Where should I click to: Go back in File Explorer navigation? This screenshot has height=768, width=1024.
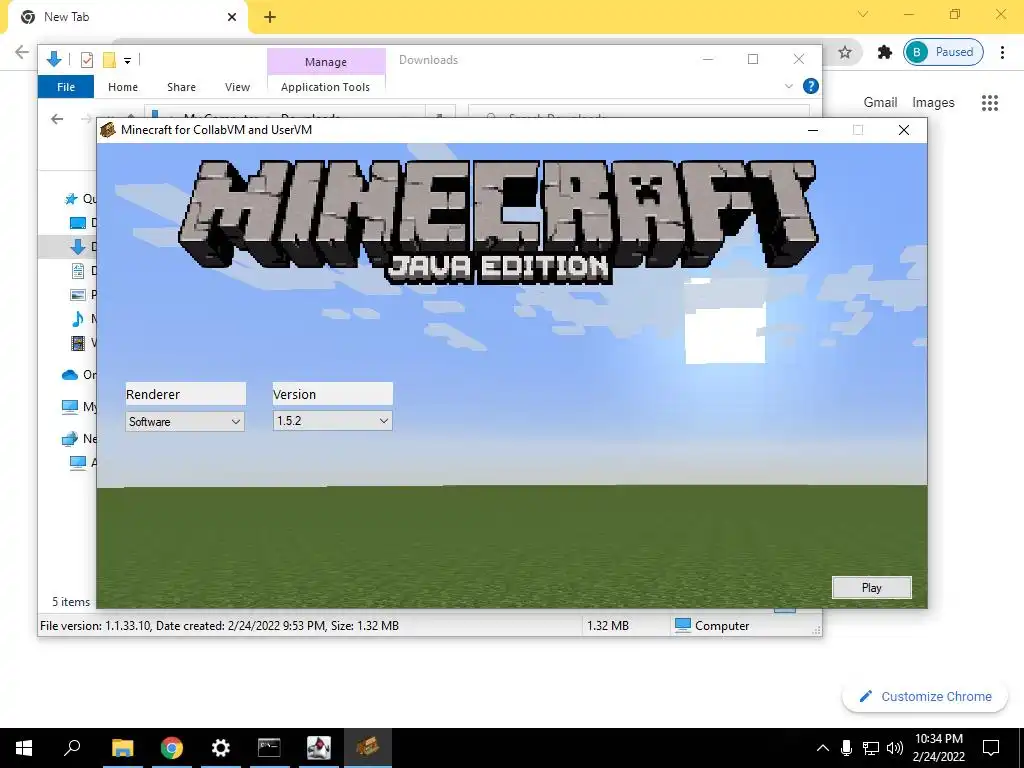[57, 119]
